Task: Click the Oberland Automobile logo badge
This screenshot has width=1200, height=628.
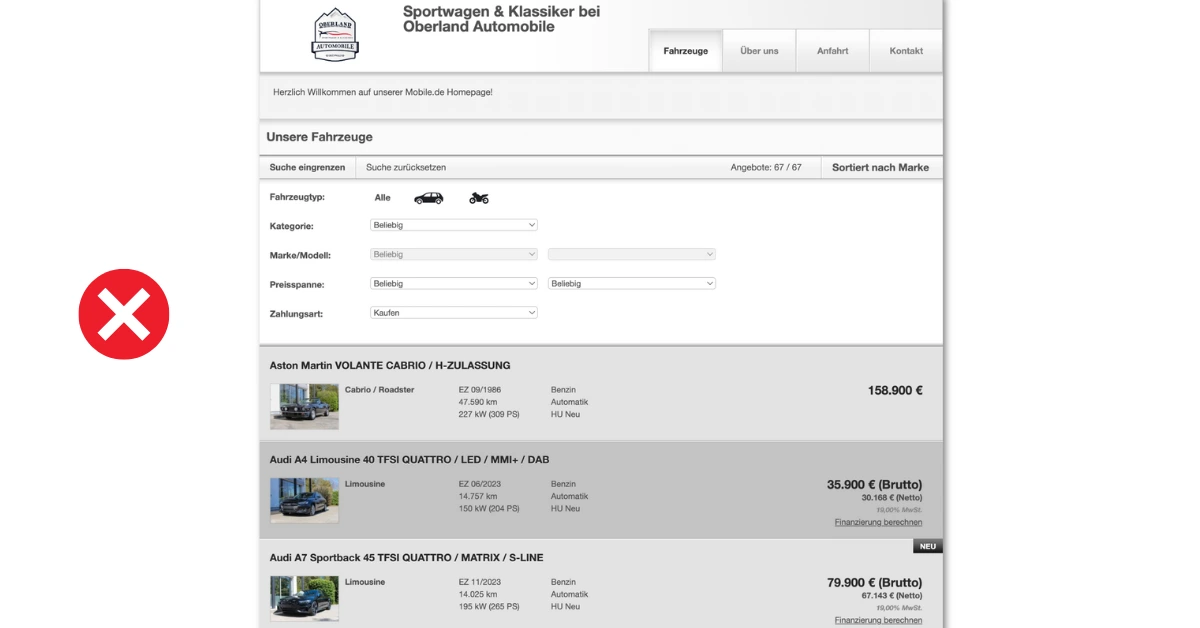Action: (335, 34)
